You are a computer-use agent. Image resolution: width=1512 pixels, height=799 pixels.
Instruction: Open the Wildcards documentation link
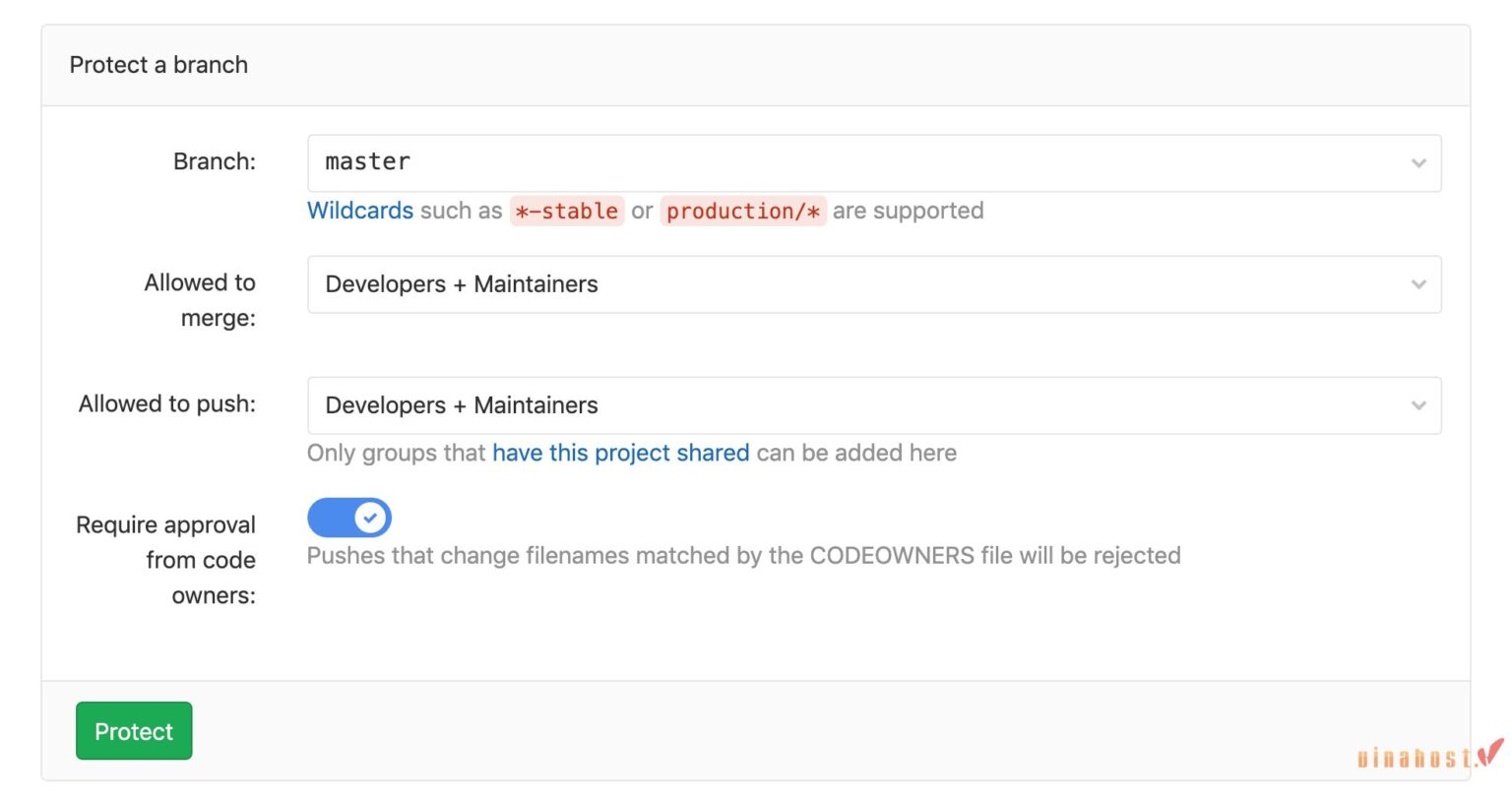pyautogui.click(x=360, y=211)
